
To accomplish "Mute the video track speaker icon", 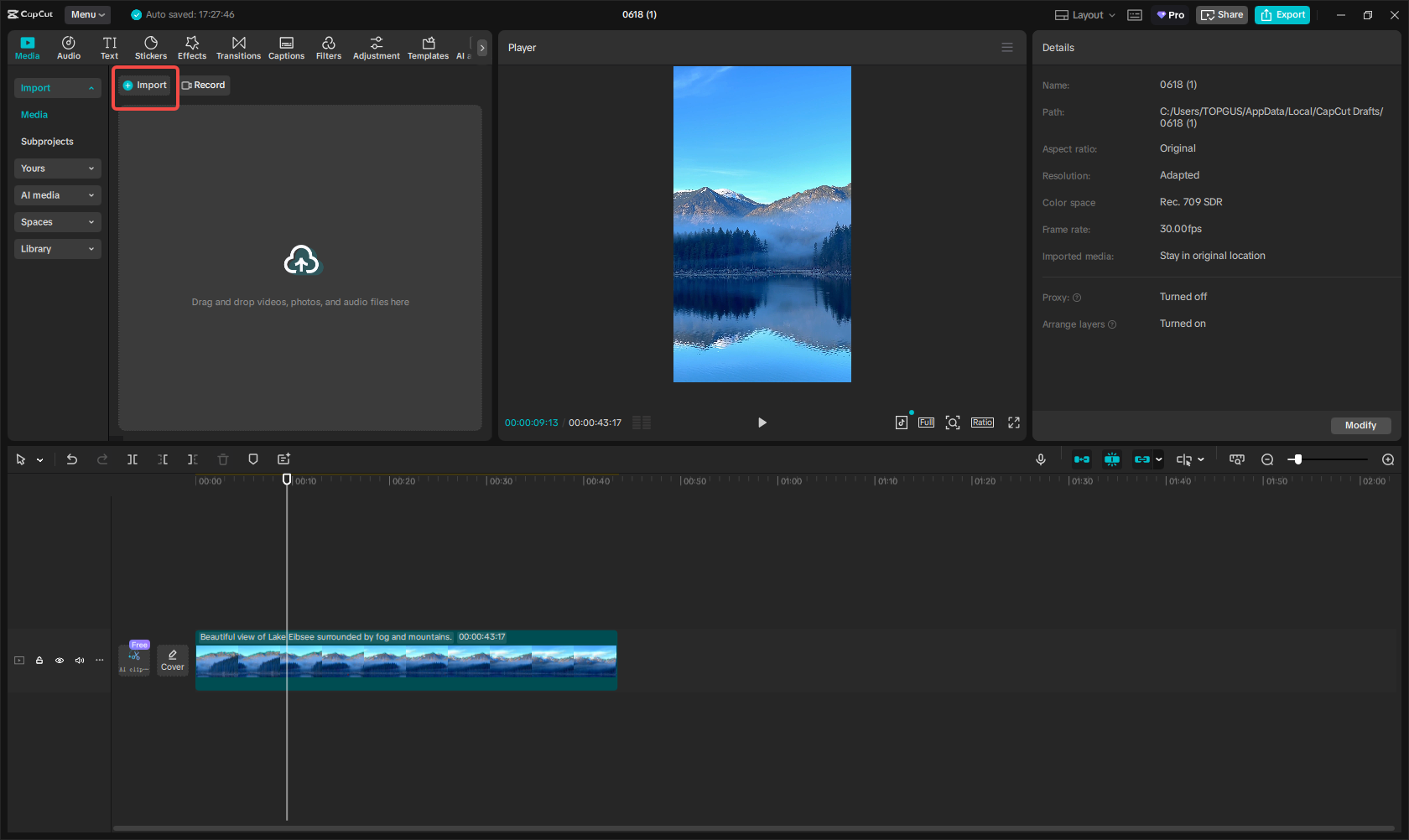I will pos(80,661).
